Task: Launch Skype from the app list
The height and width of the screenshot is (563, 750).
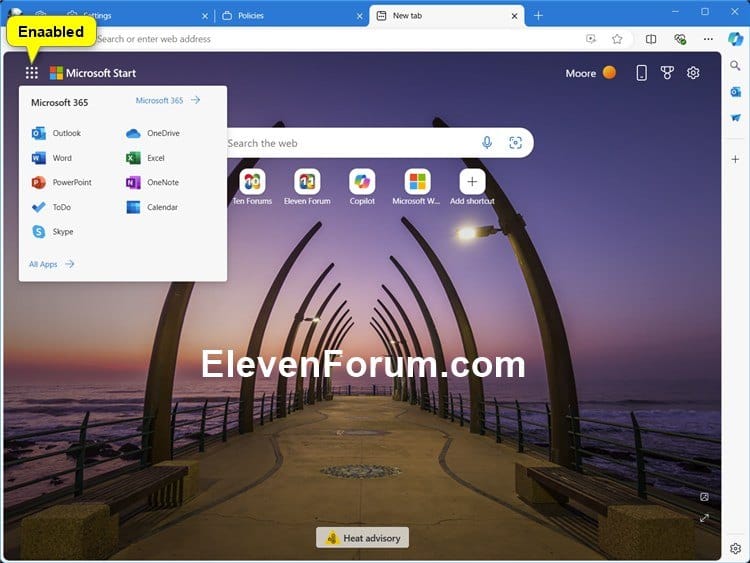Action: click(52, 232)
